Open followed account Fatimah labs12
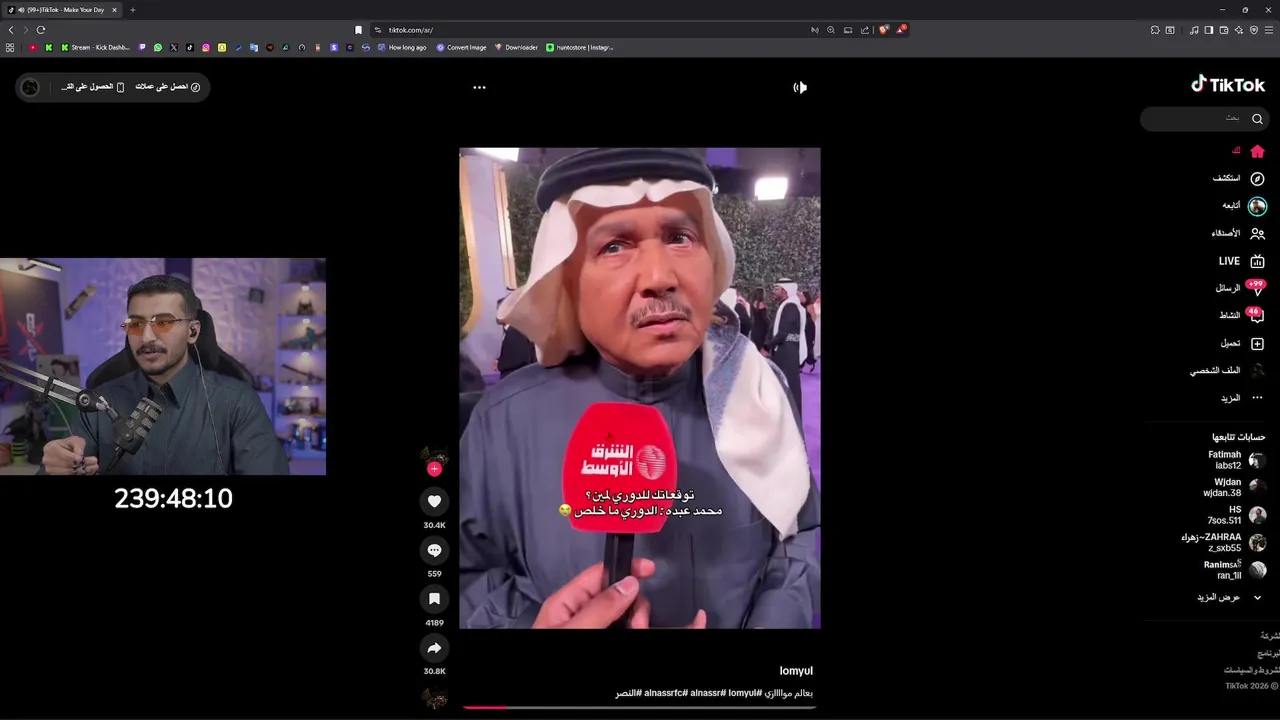Screen dimensions: 1280x720 pyautogui.click(x=1237, y=460)
